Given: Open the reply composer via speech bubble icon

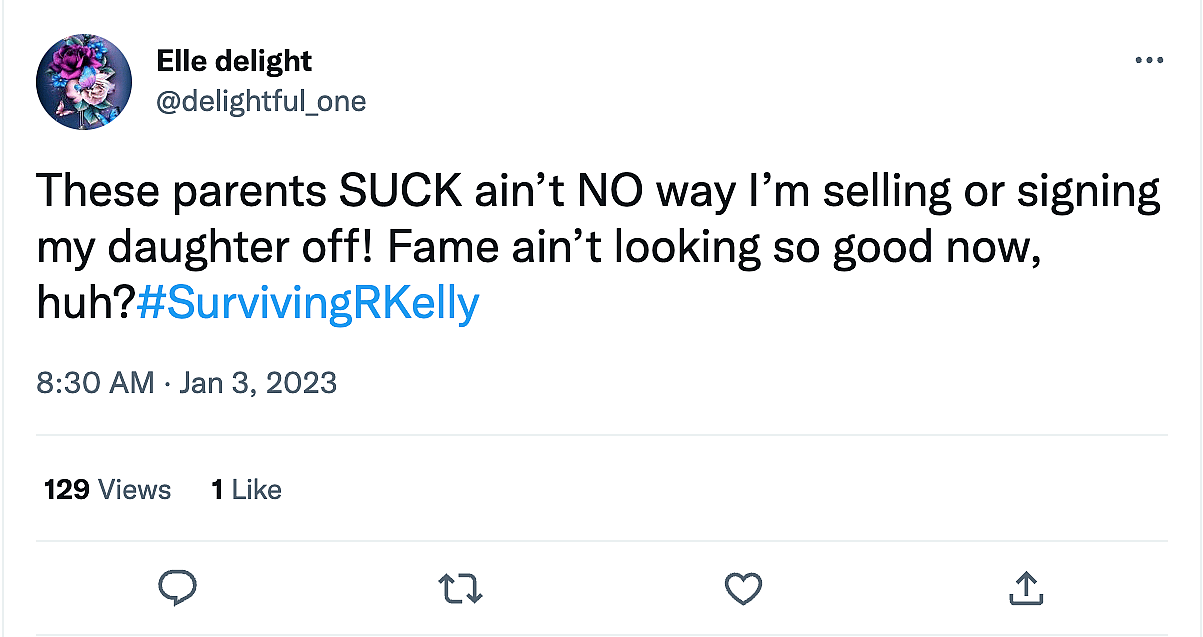Looking at the screenshot, I should coord(178,589).
